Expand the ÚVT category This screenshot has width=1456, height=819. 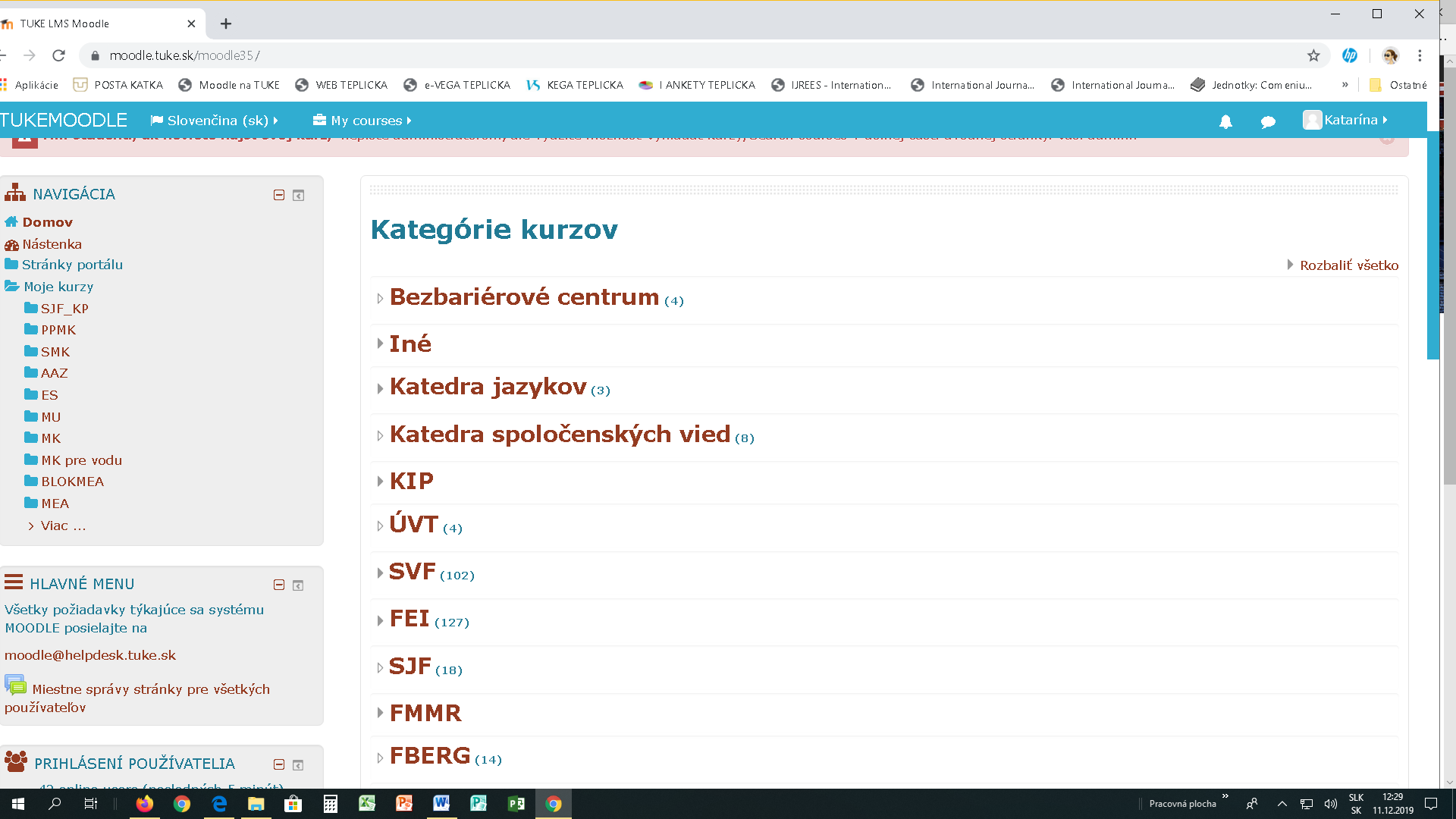coord(380,526)
